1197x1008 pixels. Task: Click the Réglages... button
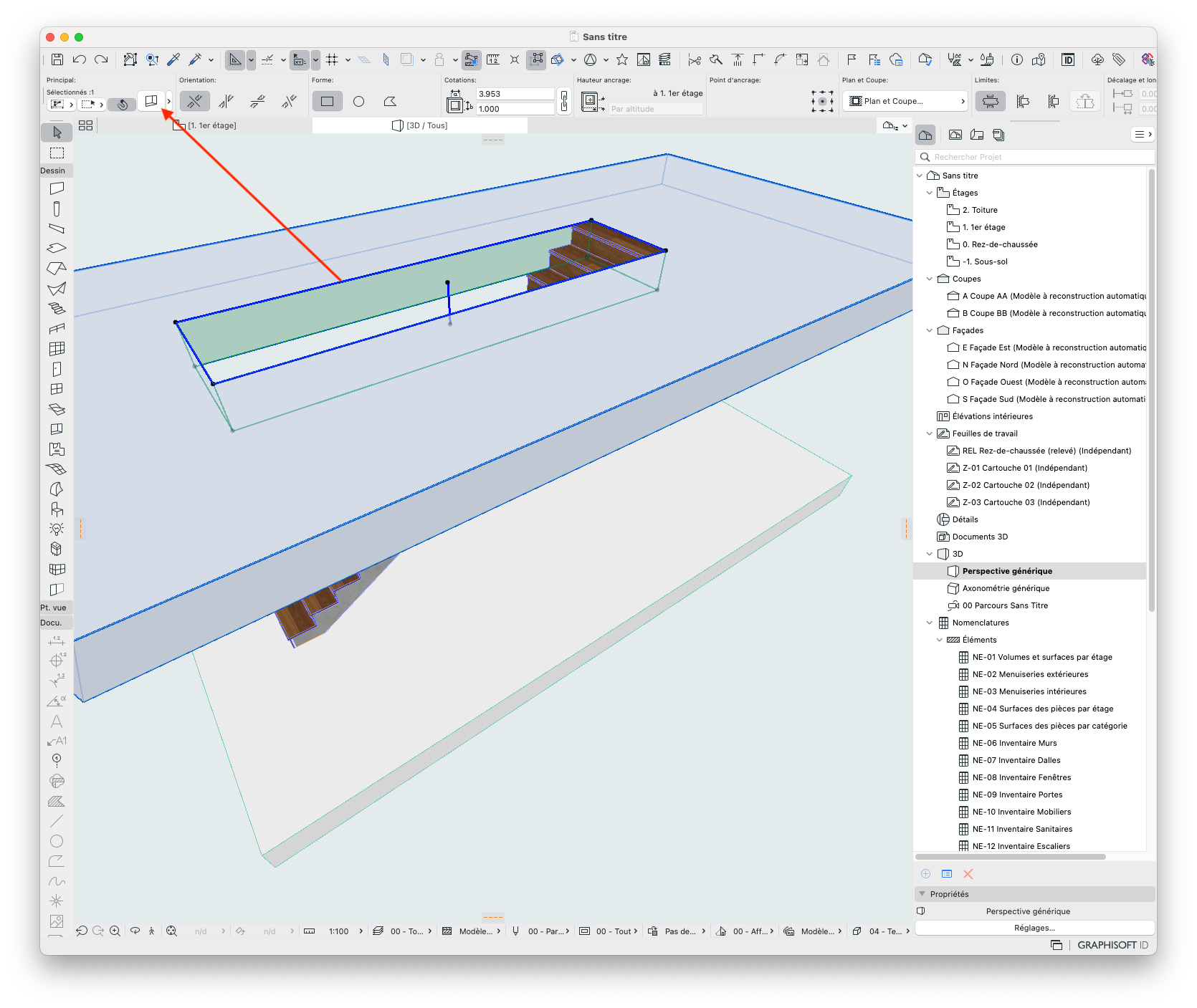1034,928
